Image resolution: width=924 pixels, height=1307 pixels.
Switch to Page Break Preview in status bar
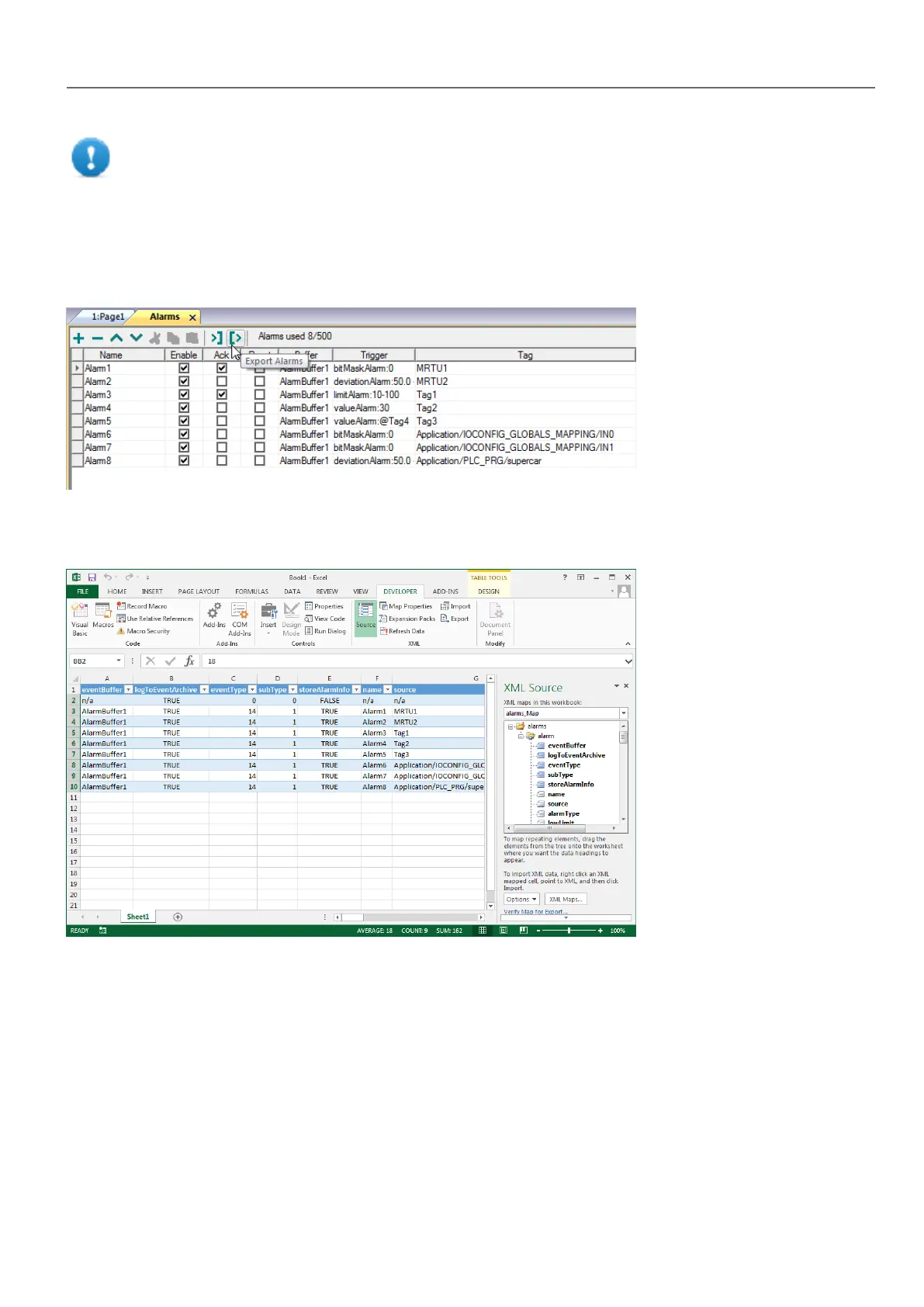click(x=524, y=930)
